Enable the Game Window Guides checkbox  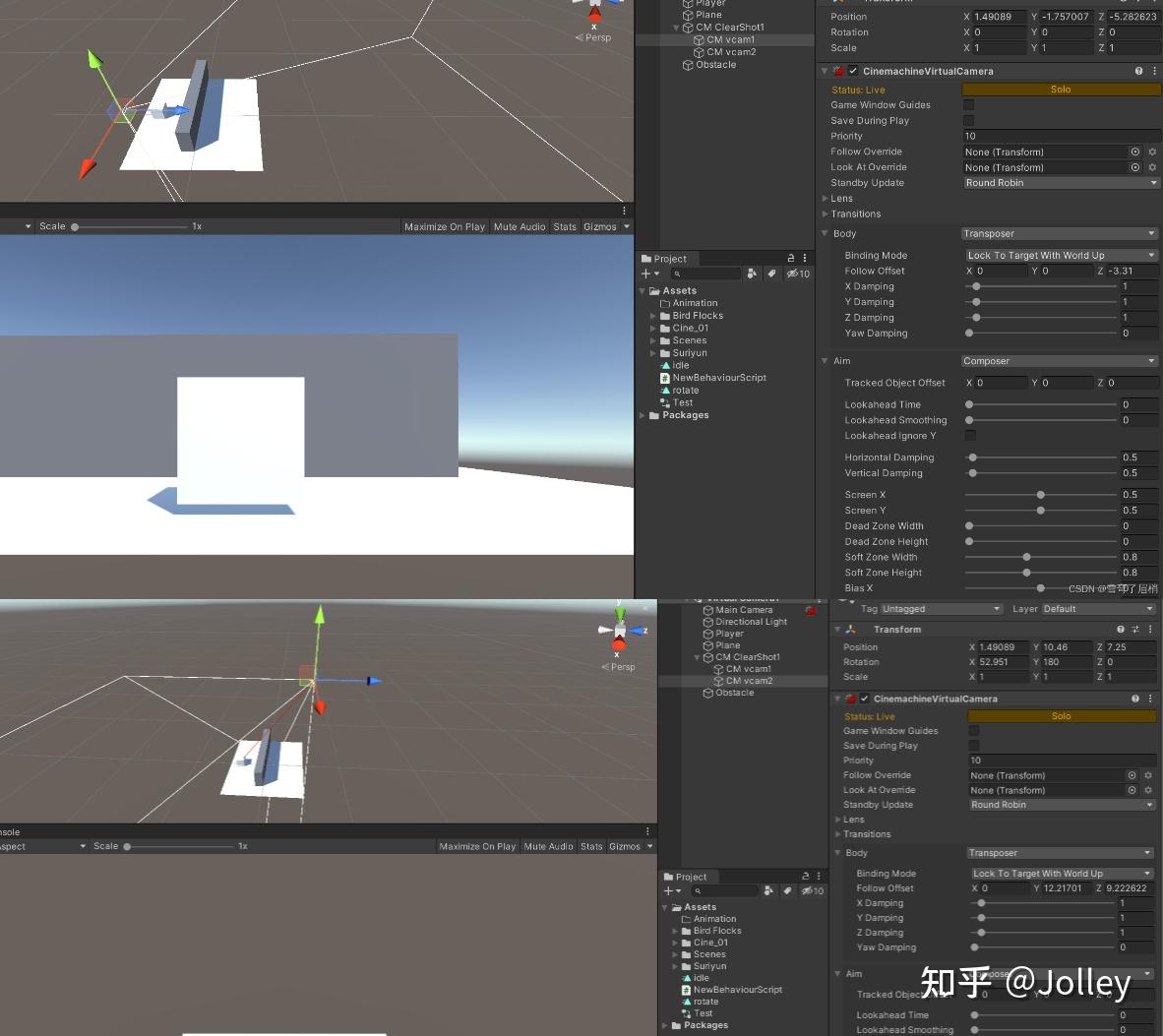pos(970,104)
